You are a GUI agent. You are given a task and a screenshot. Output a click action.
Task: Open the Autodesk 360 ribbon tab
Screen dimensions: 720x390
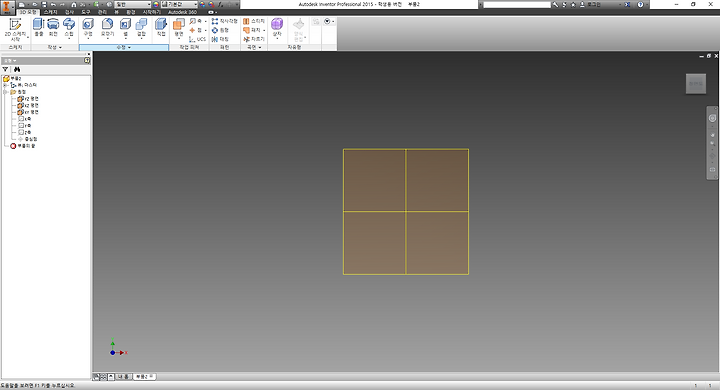click(182, 12)
